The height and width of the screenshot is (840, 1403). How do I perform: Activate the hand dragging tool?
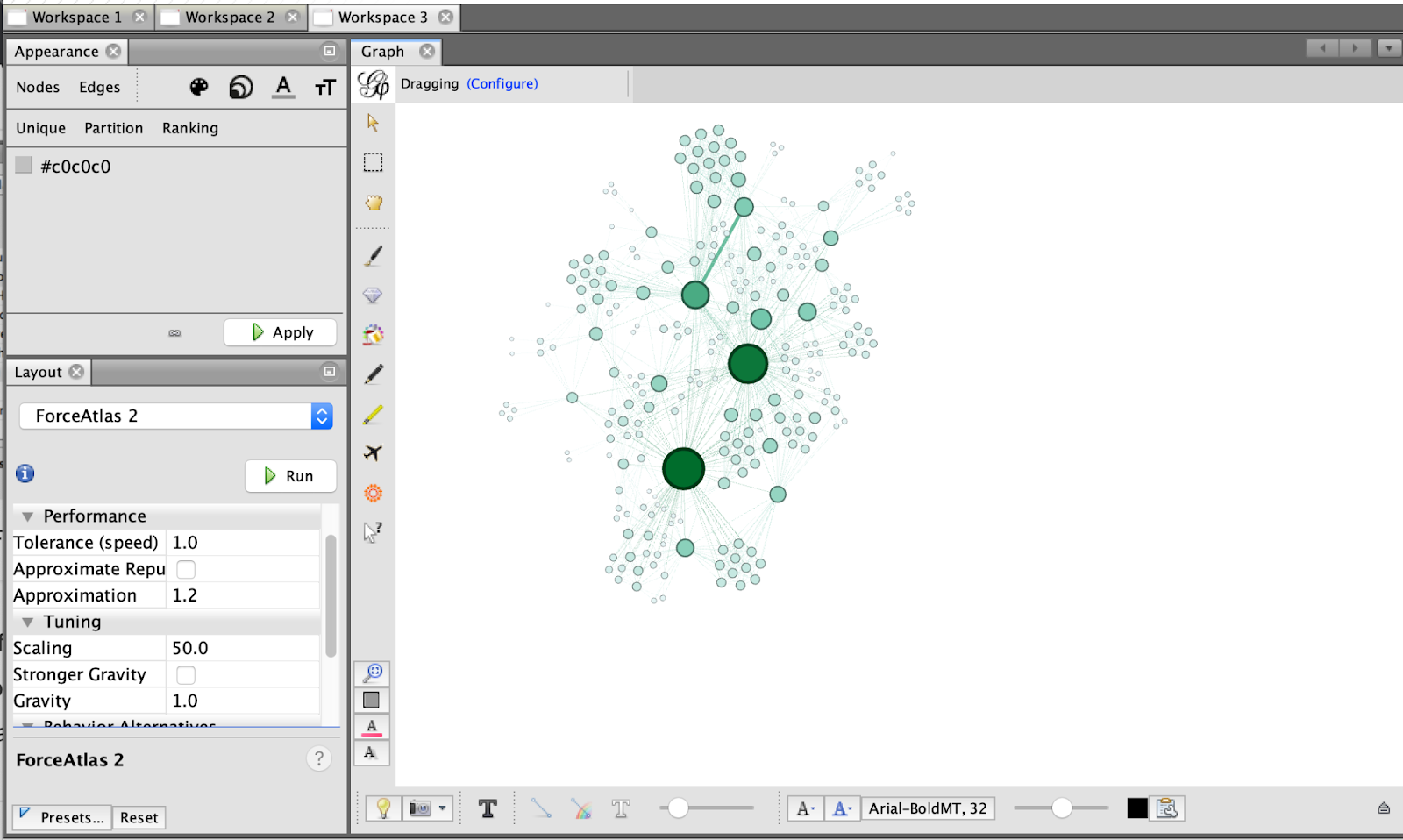point(373,203)
